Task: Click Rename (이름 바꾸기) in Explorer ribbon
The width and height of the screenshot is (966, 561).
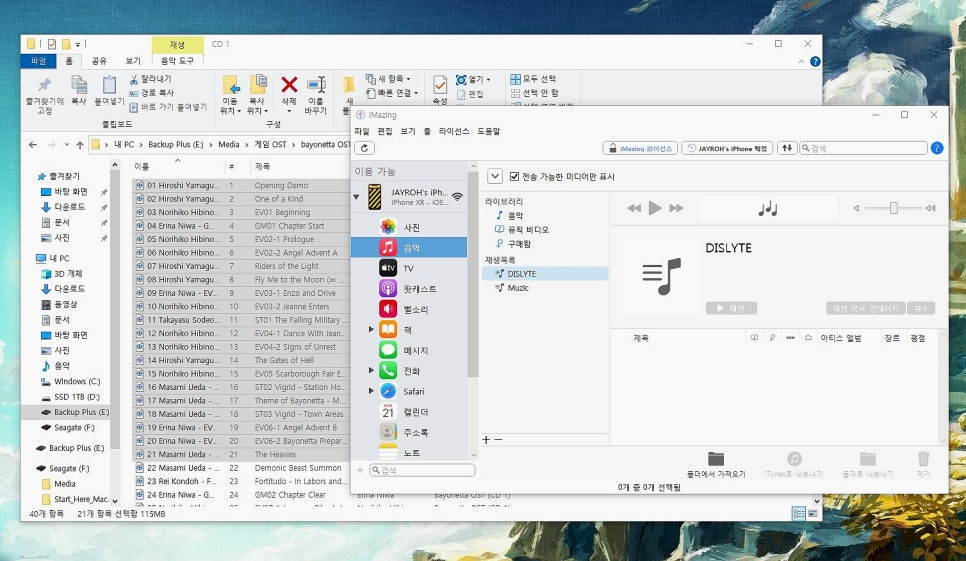Action: (x=315, y=94)
